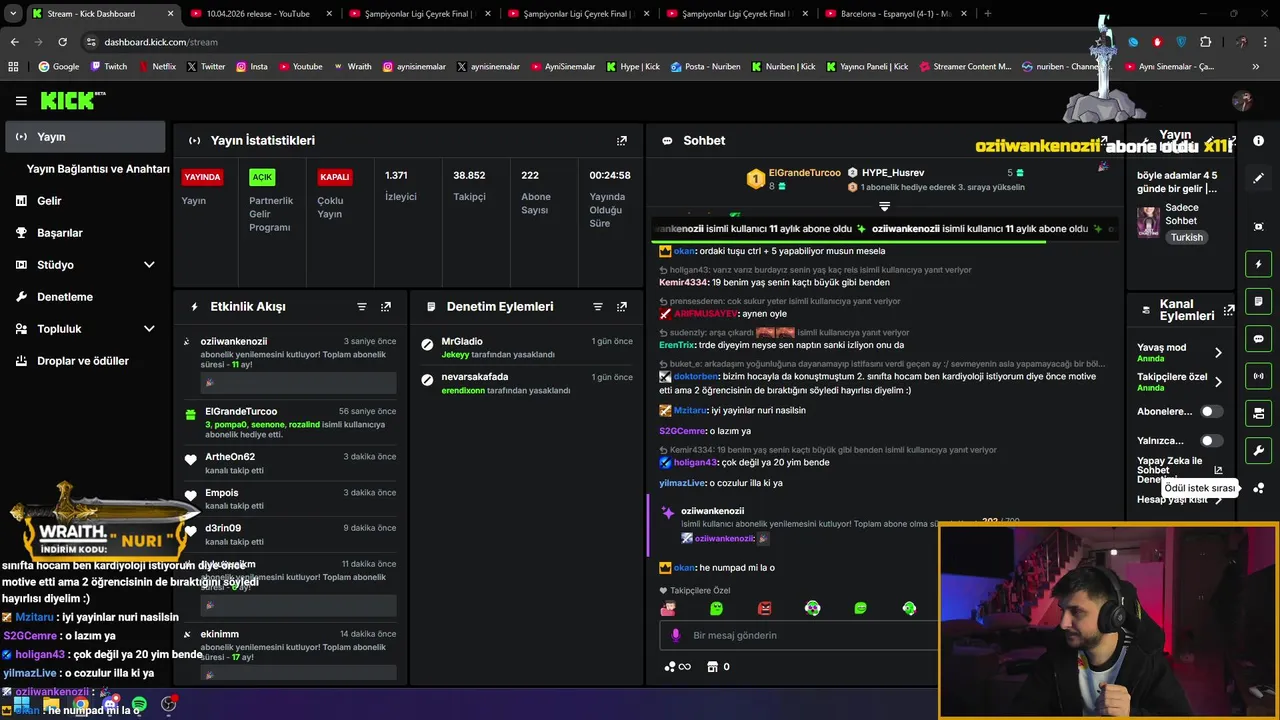Open filter options for Denetim Eylemleri
This screenshot has height=720, width=1280.
[x=598, y=307]
